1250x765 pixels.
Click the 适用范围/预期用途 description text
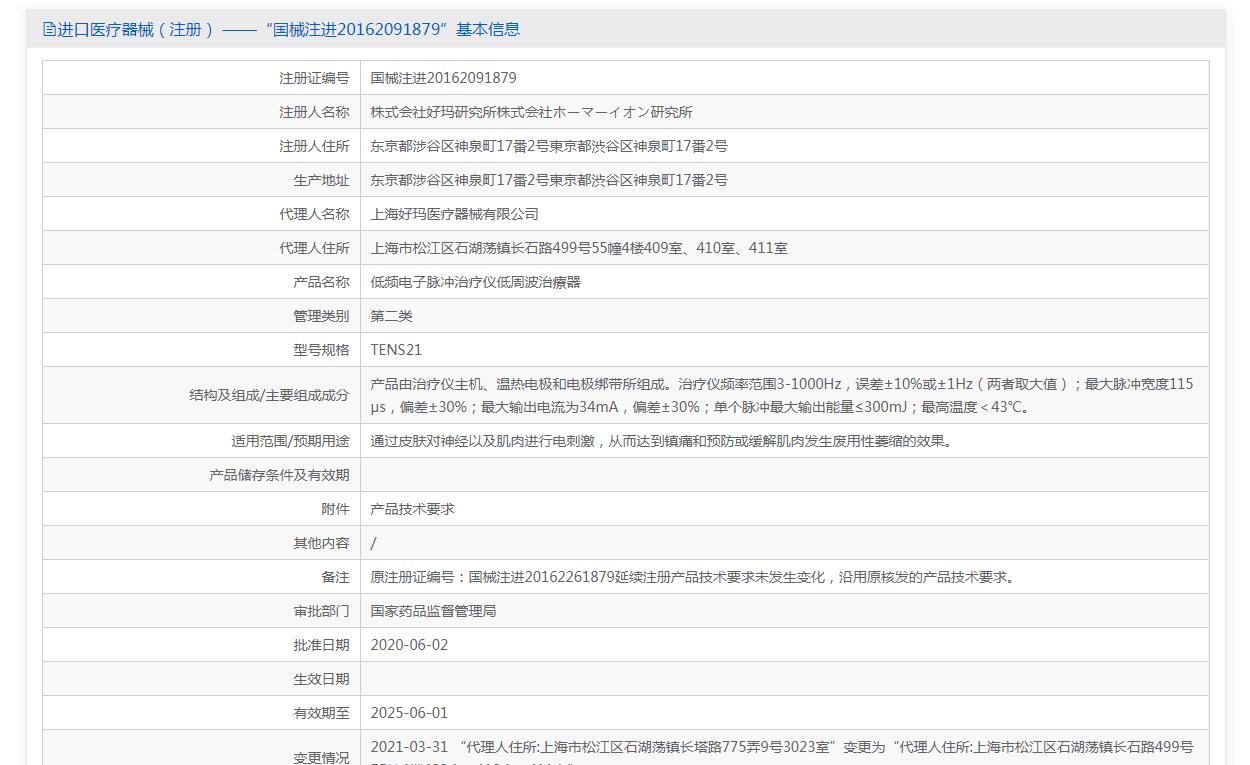click(x=660, y=441)
